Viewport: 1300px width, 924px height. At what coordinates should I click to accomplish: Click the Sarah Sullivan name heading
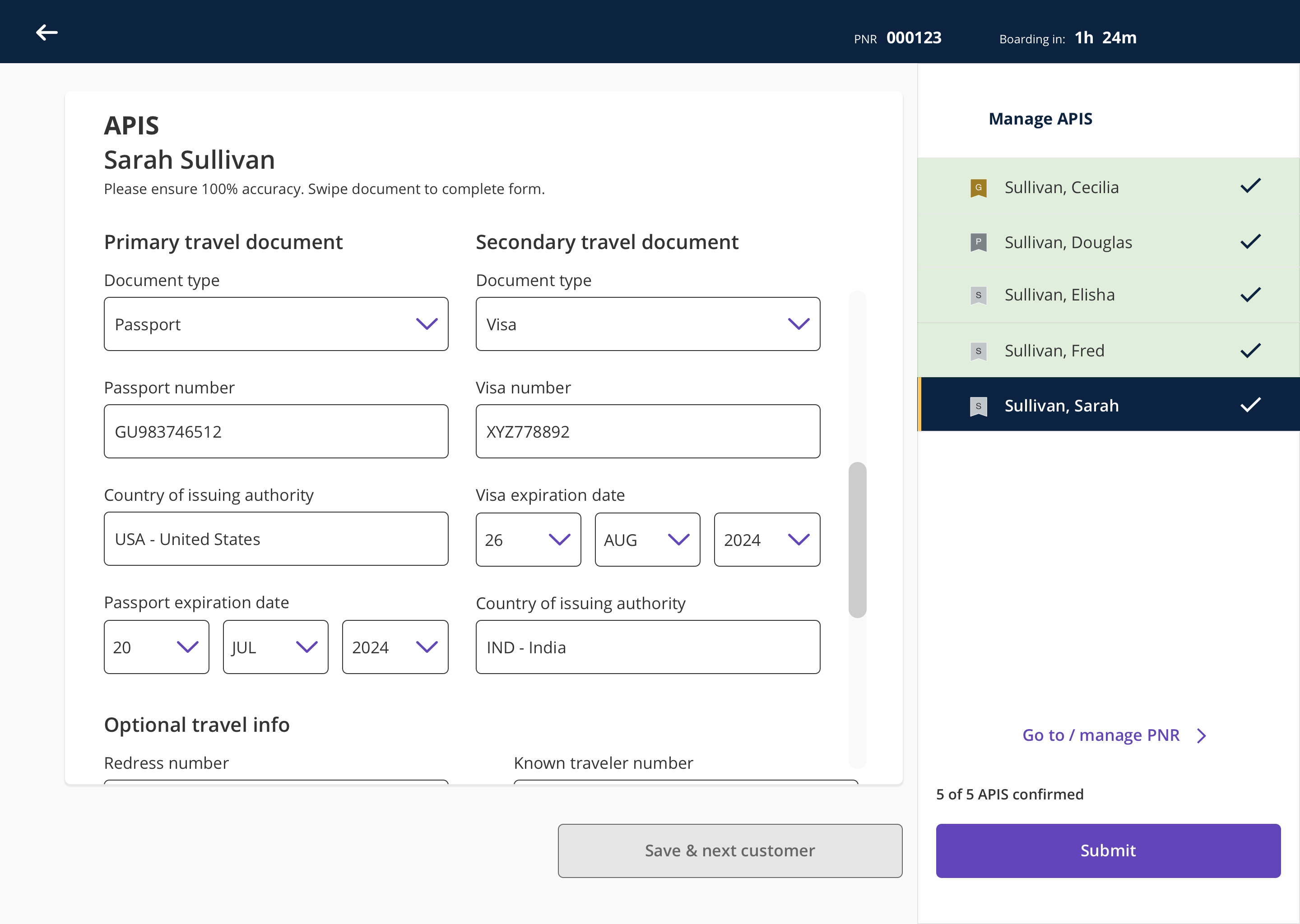[190, 160]
